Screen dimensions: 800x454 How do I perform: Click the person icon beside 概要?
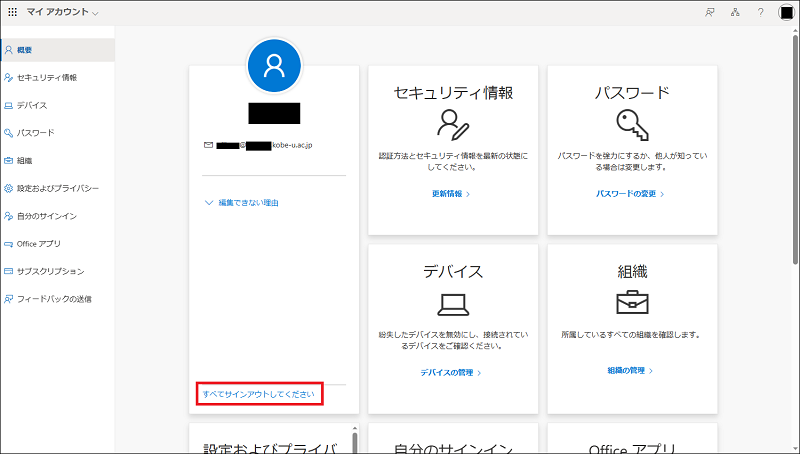[9, 50]
